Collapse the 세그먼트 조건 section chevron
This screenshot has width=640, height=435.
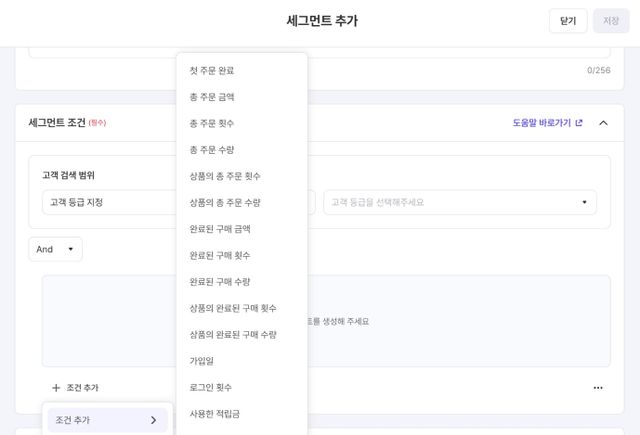603,123
